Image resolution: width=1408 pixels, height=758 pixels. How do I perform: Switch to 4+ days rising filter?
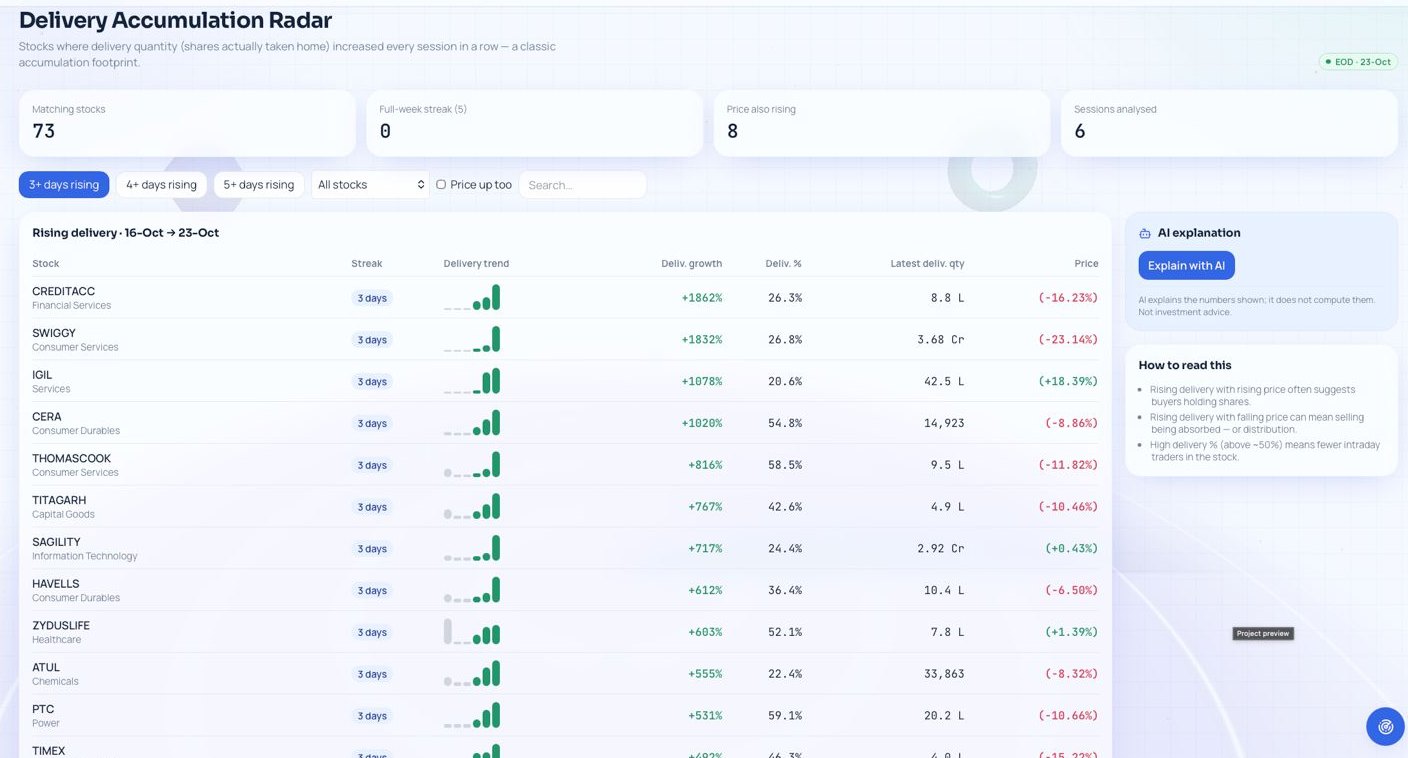tap(161, 184)
